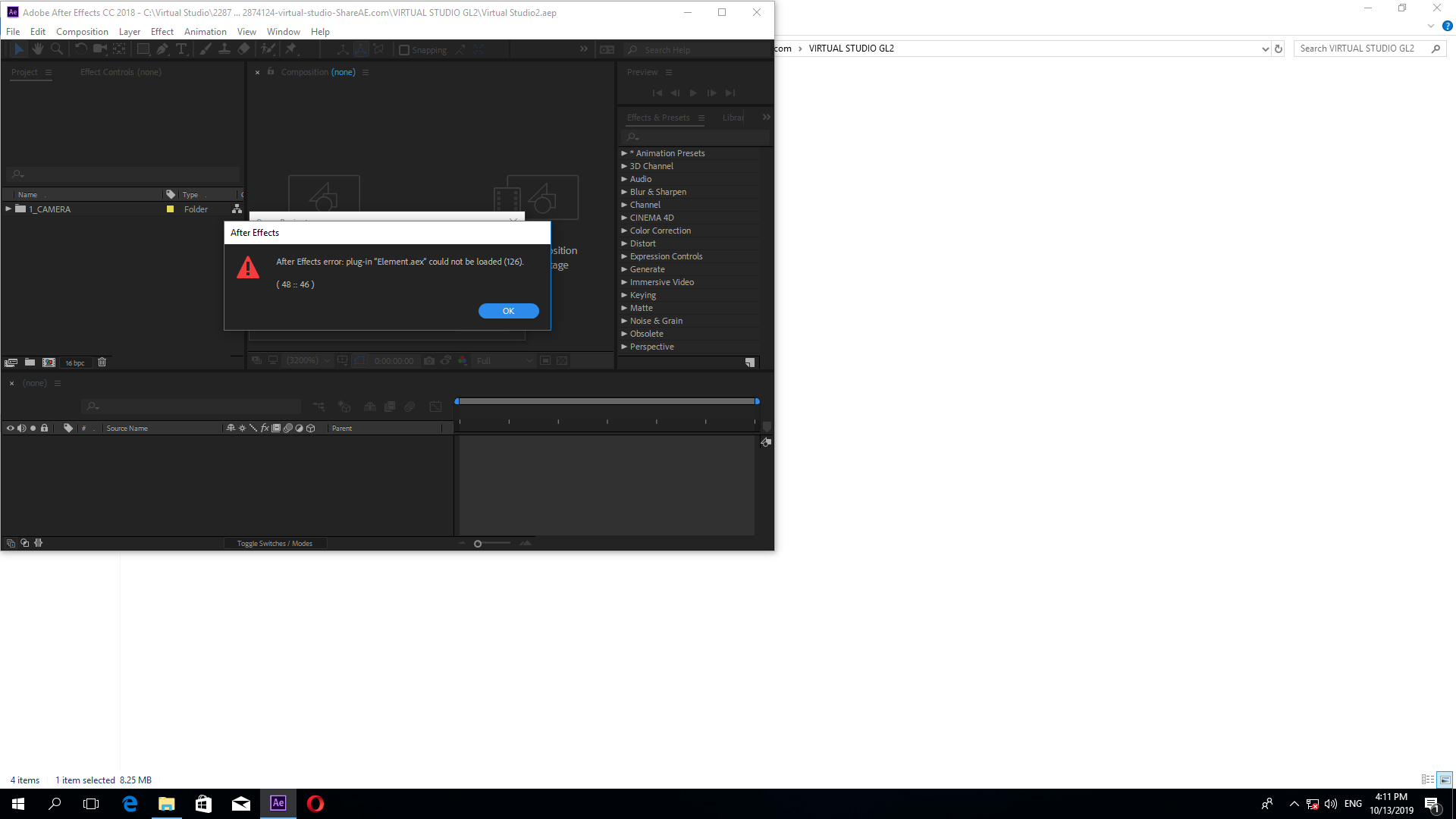
Task: Click the 16 bpc color depth indicator
Action: [75, 362]
